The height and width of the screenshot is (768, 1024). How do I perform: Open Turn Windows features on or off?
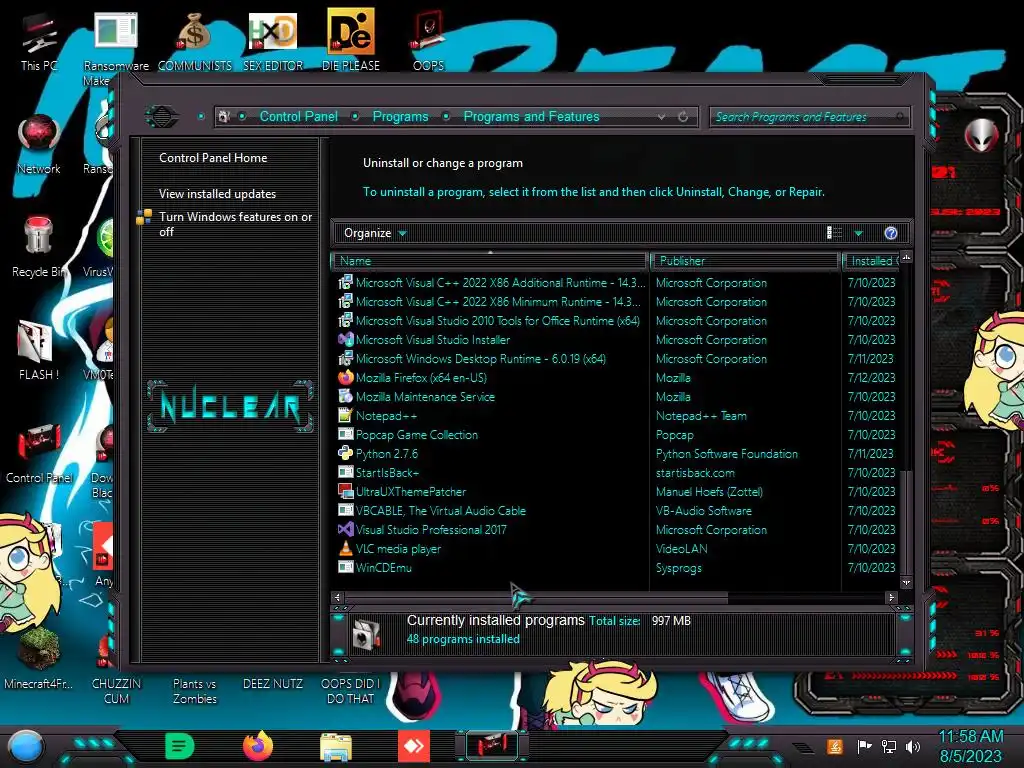click(235, 224)
